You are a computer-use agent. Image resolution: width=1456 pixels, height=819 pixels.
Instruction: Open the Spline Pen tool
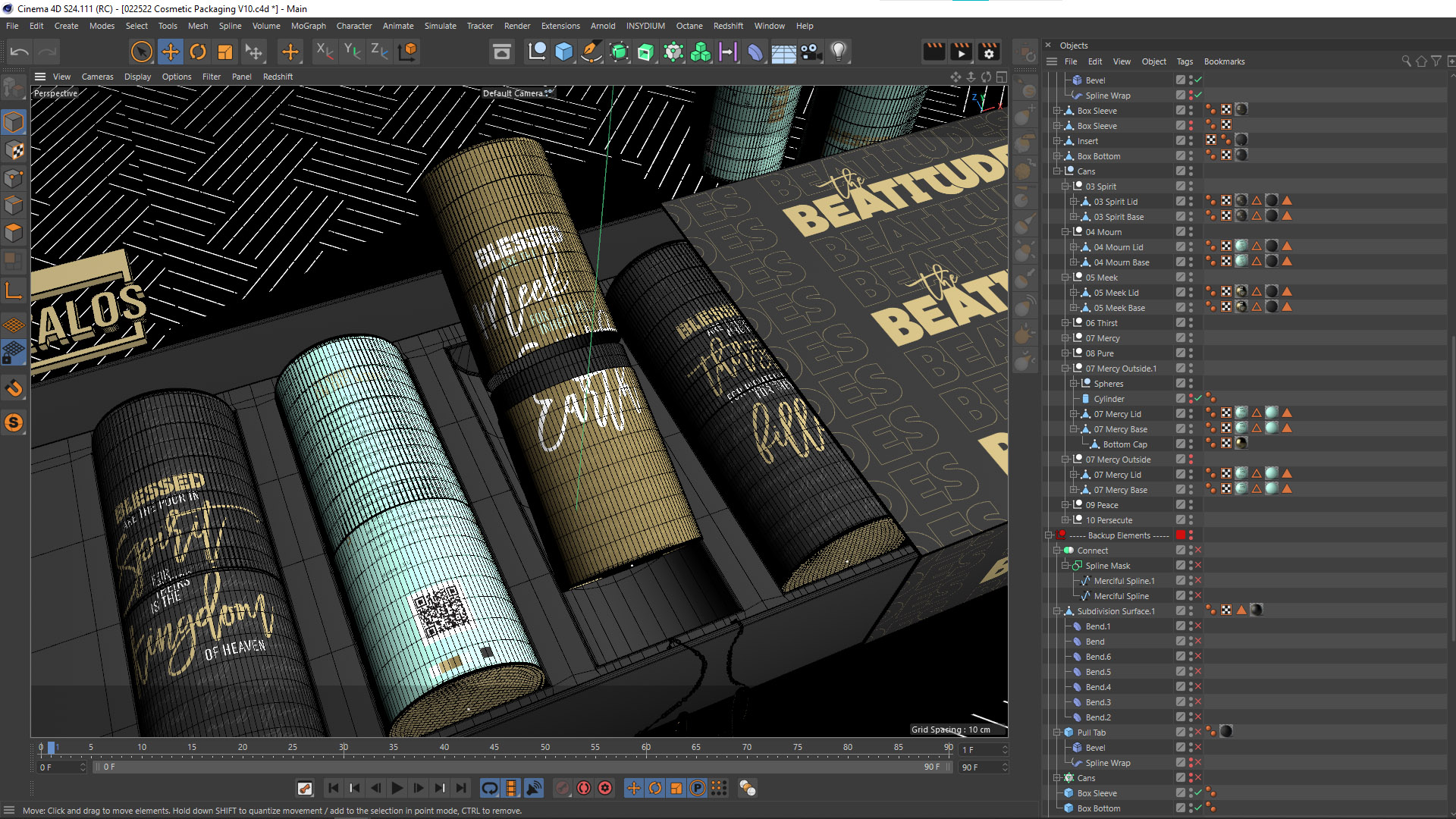[591, 52]
